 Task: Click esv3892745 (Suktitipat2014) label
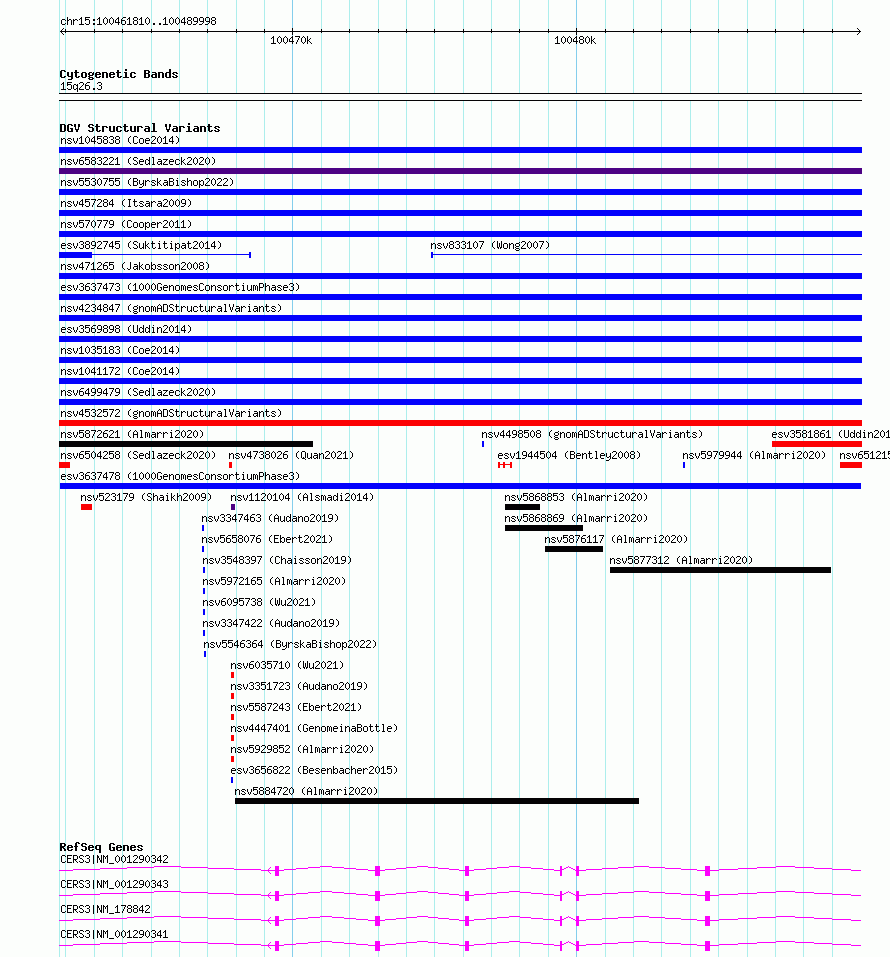tap(141, 245)
